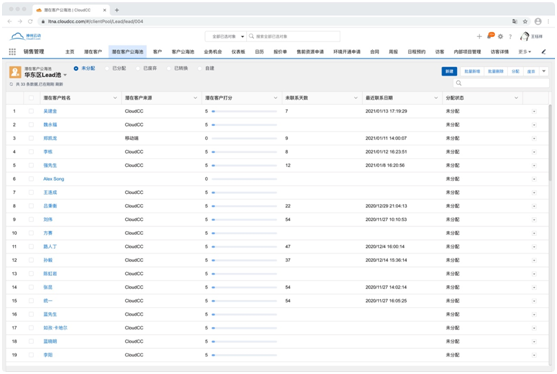Screen dimensions: 557x374
Task: Click the magnifier icon in list search box
Action: [x=459, y=83]
